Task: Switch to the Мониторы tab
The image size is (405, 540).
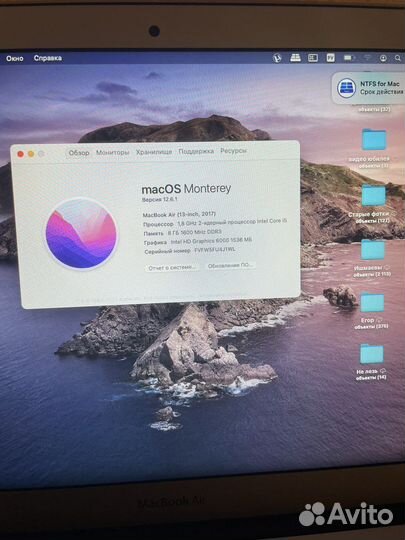Action: click(x=113, y=152)
